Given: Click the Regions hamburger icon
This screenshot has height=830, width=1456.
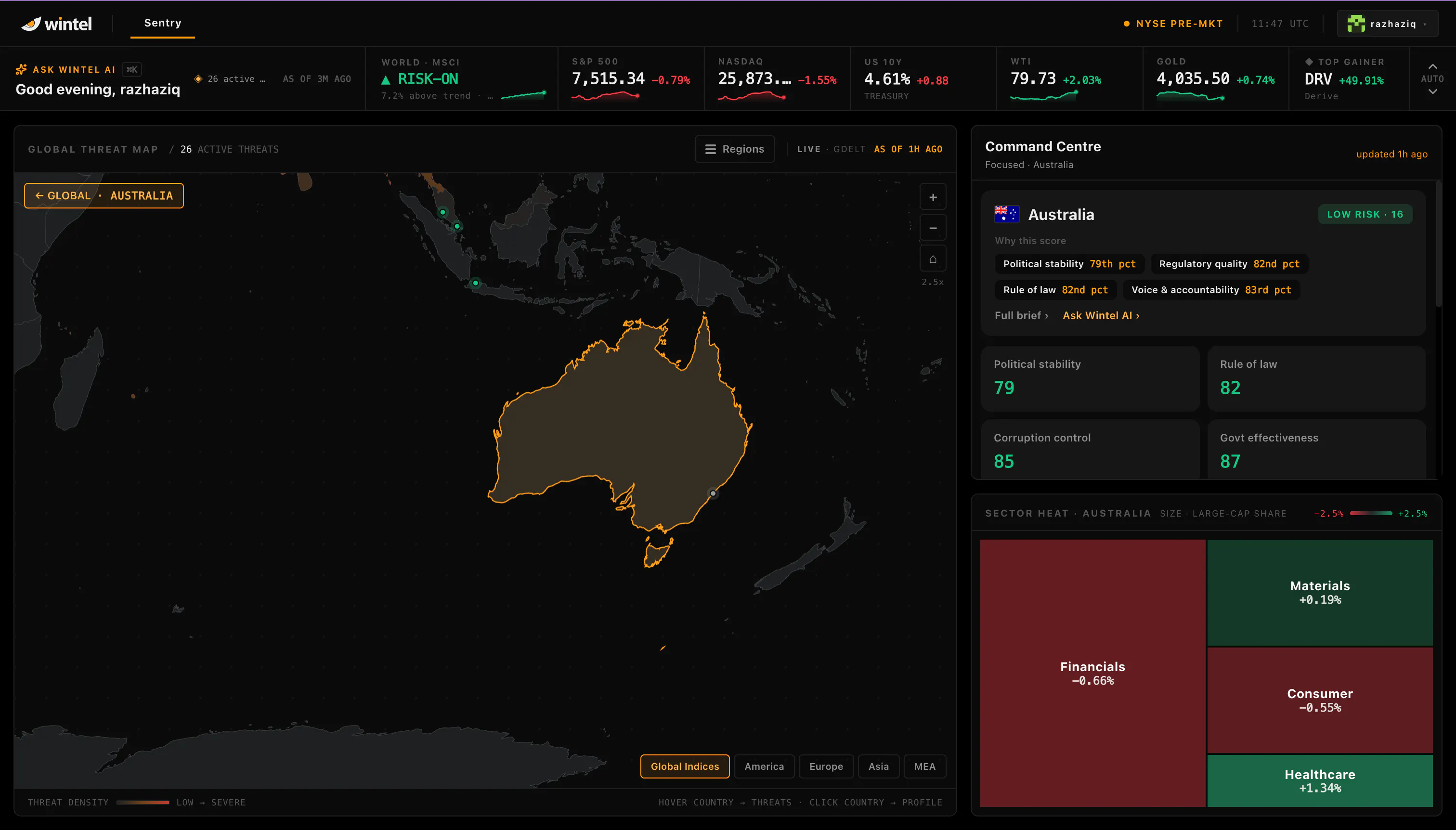Looking at the screenshot, I should [710, 149].
